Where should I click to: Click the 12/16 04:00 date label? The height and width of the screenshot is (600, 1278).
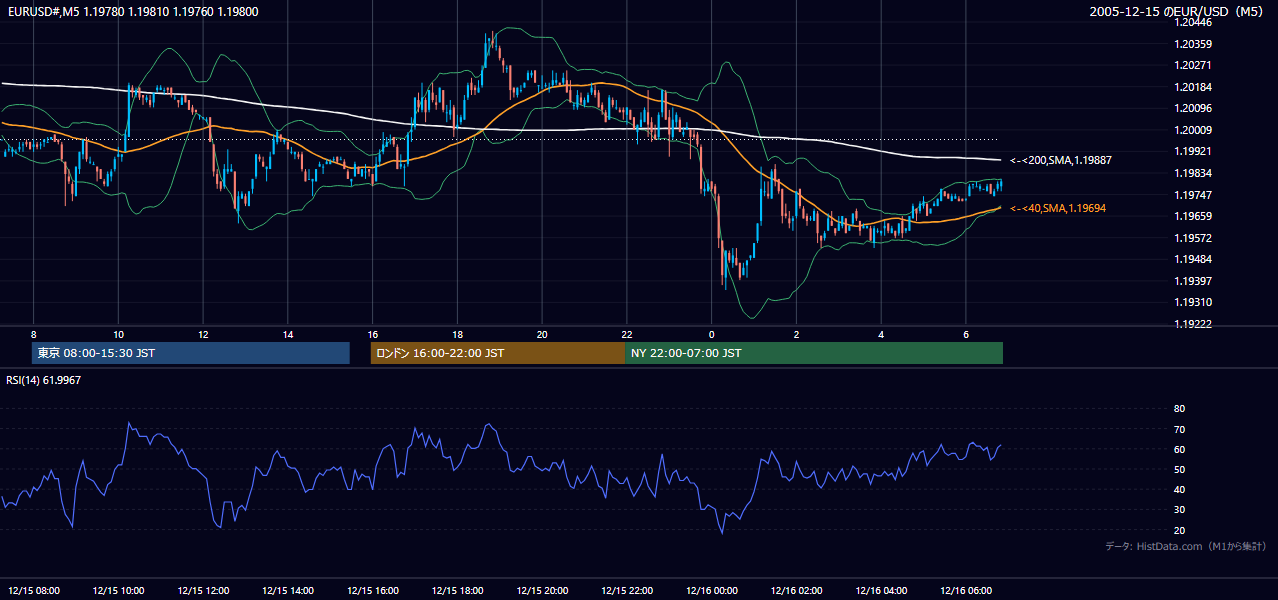(x=882, y=590)
